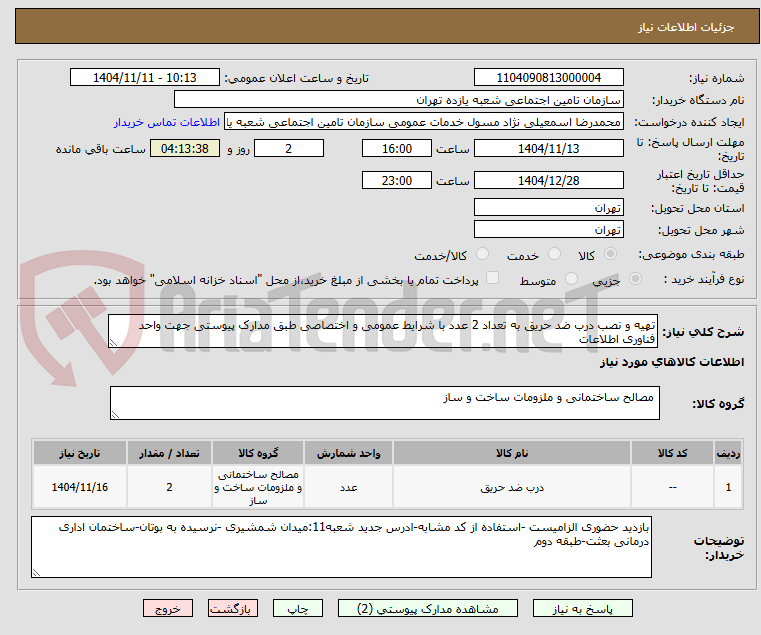Click the ردیف column header

(728, 453)
